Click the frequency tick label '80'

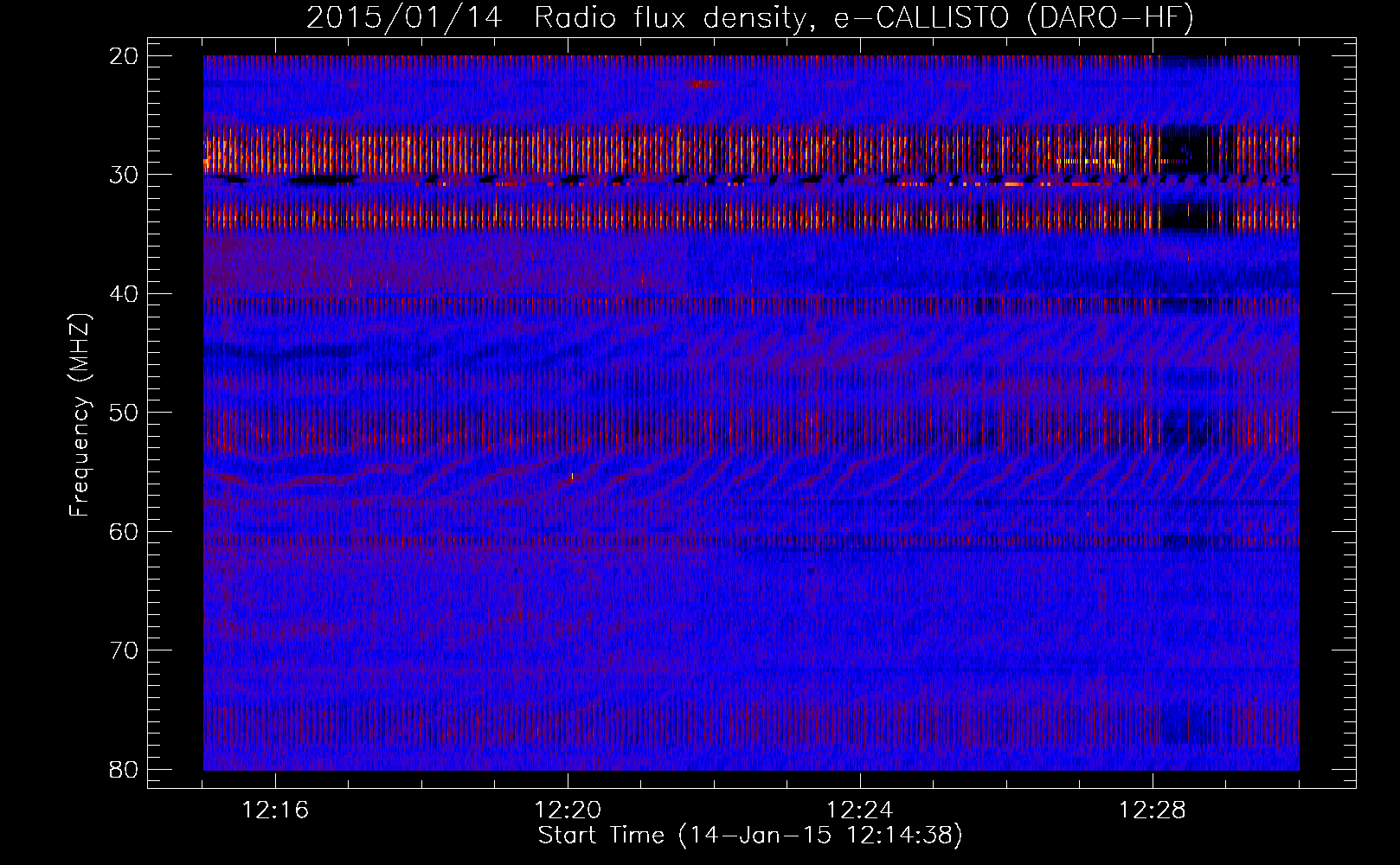tap(125, 770)
